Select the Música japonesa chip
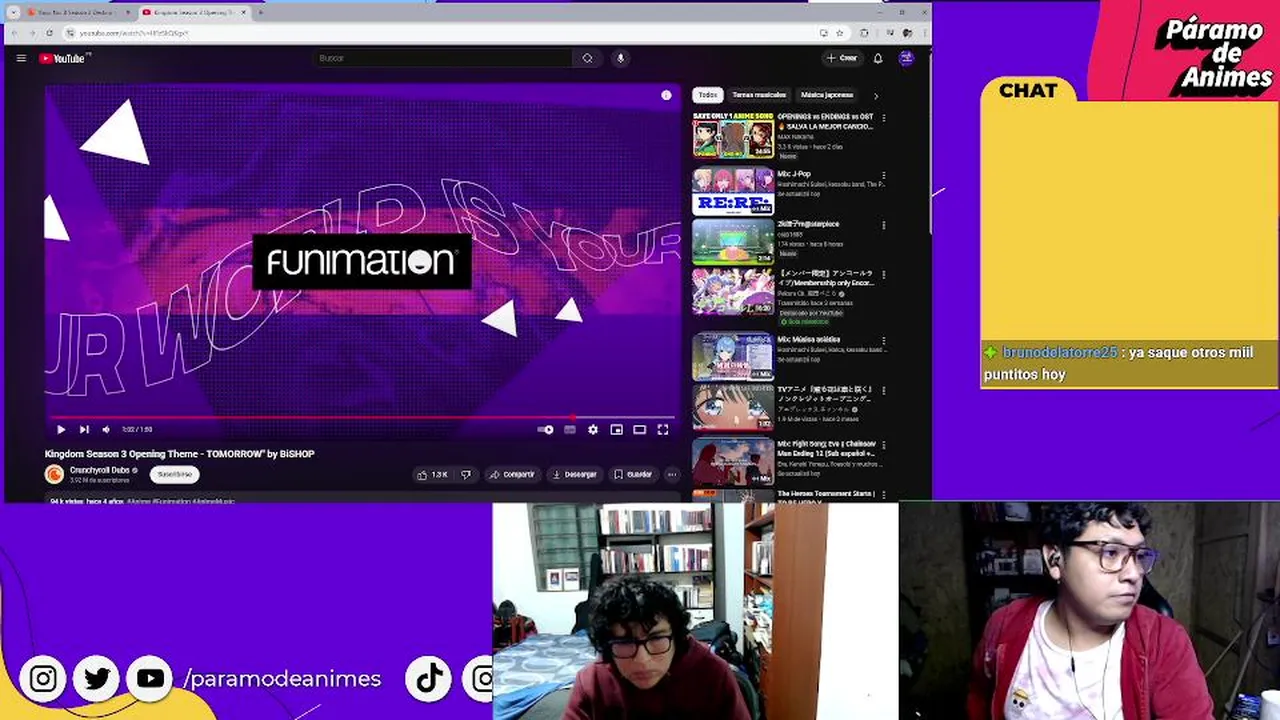Viewport: 1280px width, 720px height. tap(827, 95)
